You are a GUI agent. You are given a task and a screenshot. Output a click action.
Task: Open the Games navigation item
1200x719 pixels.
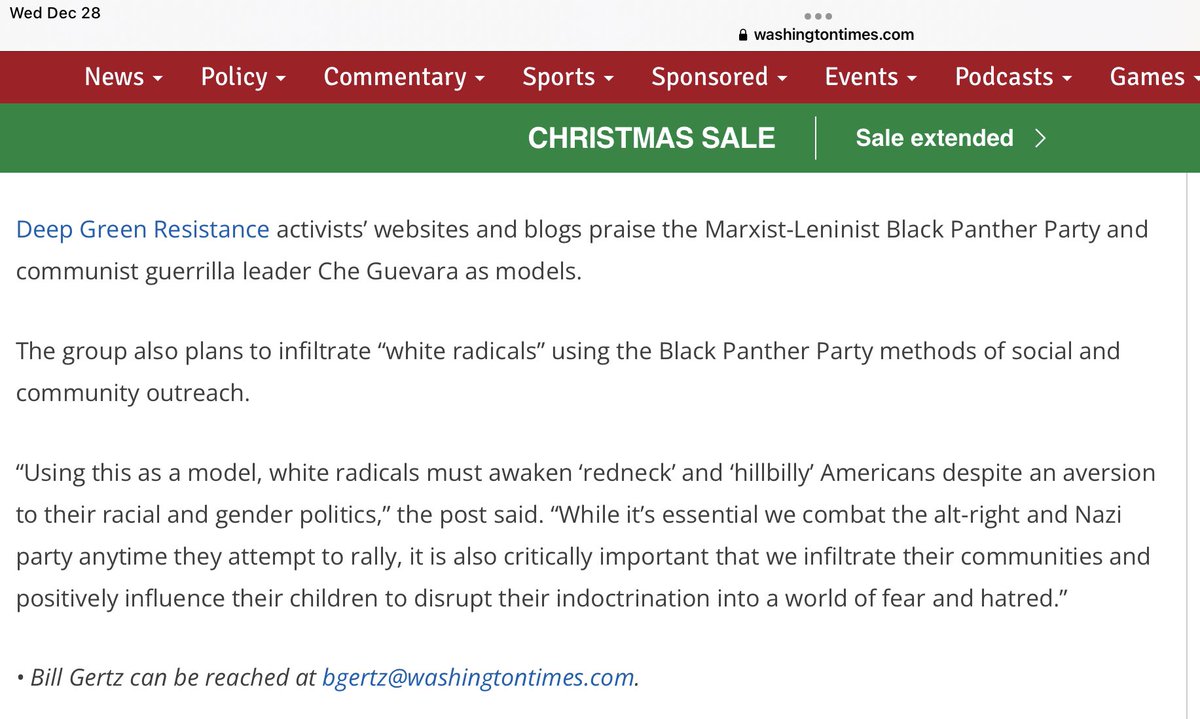click(x=1147, y=77)
